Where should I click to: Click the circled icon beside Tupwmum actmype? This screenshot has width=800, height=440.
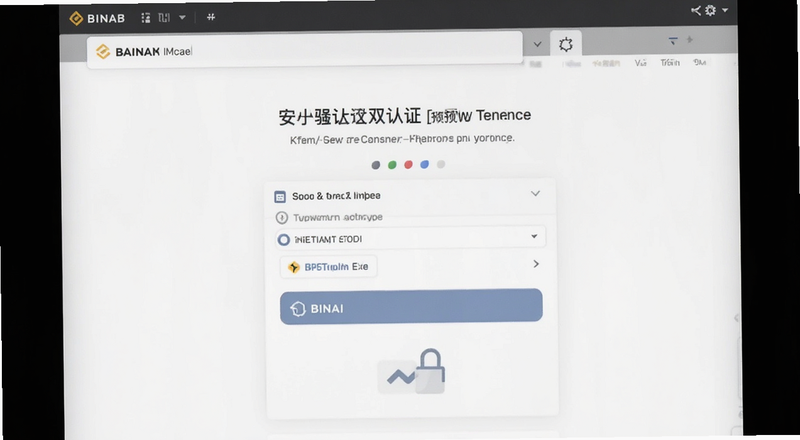(282, 217)
